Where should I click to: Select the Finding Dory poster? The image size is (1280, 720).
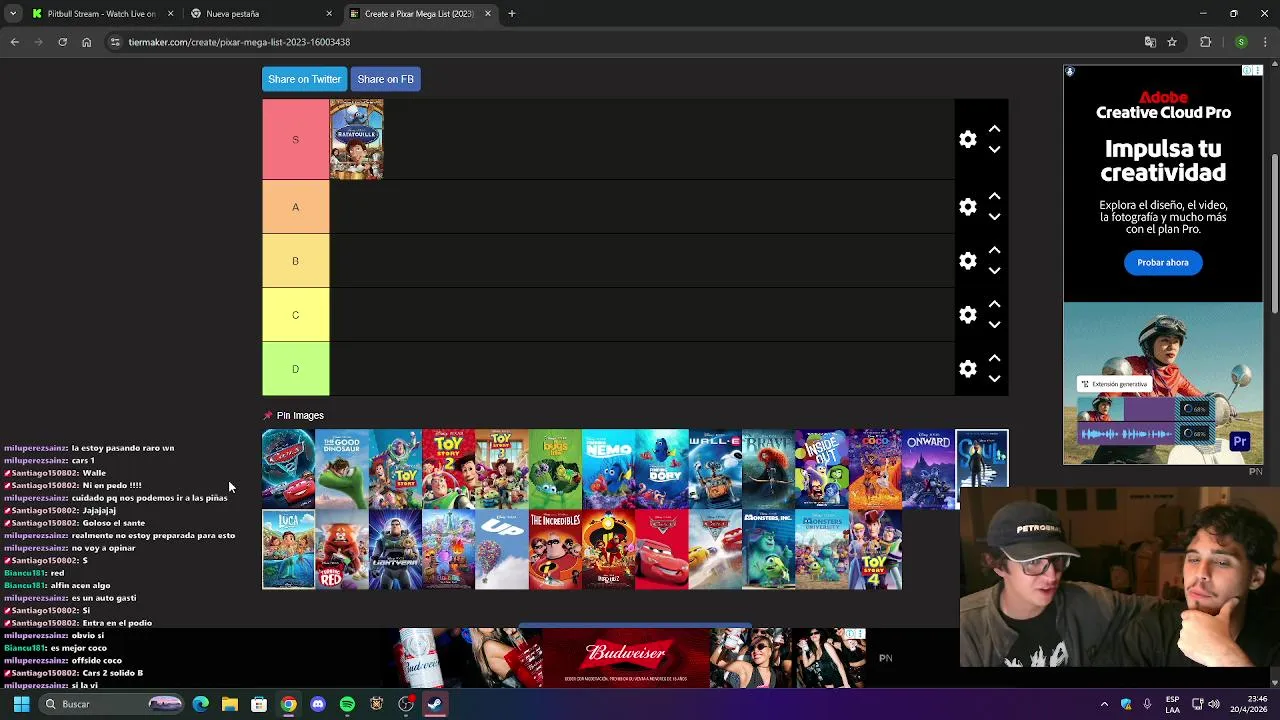[x=662, y=469]
